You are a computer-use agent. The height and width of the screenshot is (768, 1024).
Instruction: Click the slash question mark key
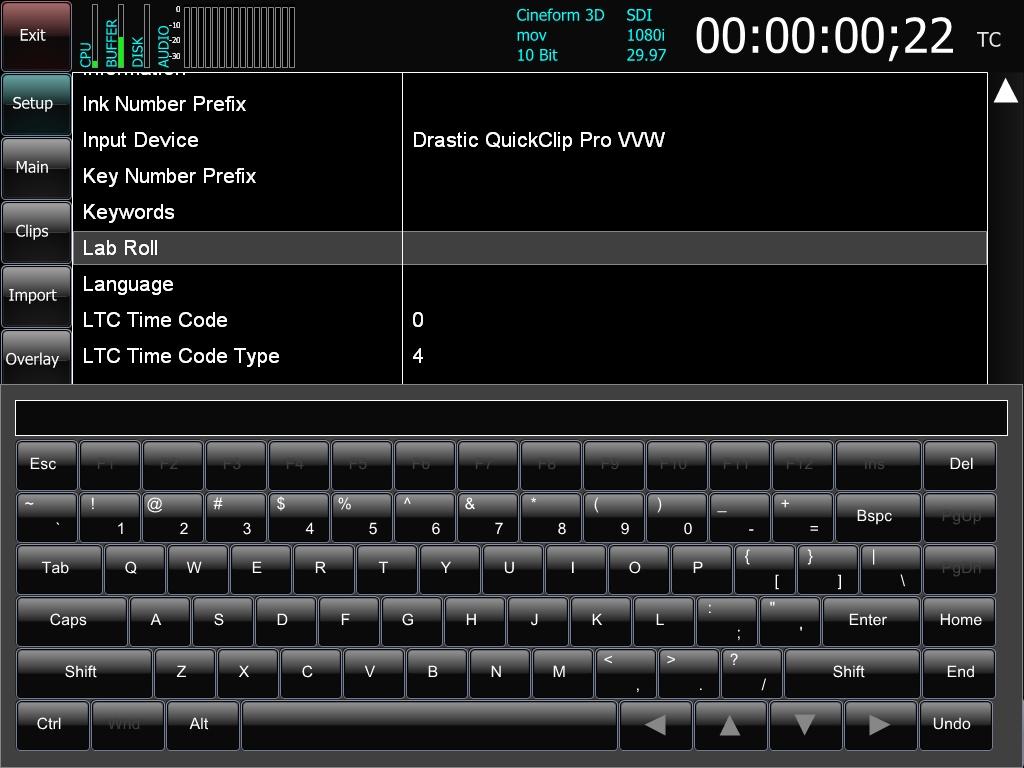752,673
